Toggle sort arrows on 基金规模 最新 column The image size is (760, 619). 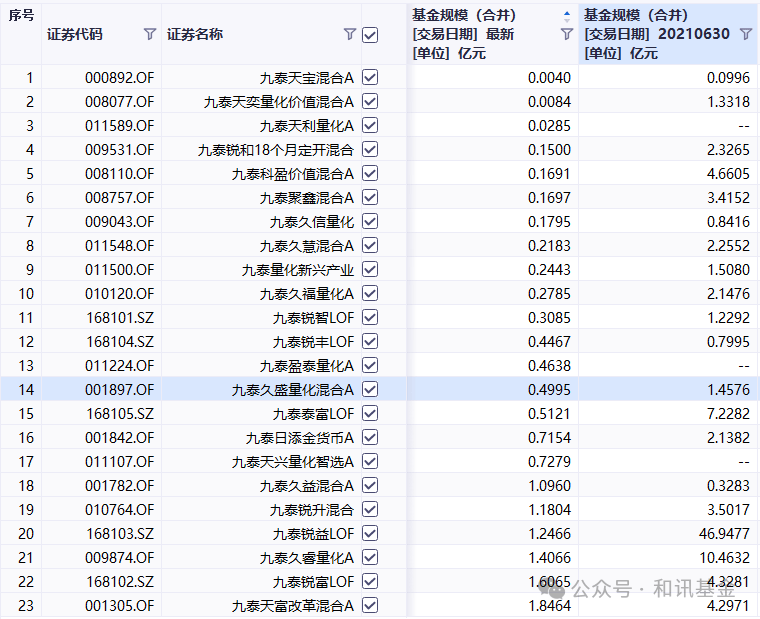[567, 16]
